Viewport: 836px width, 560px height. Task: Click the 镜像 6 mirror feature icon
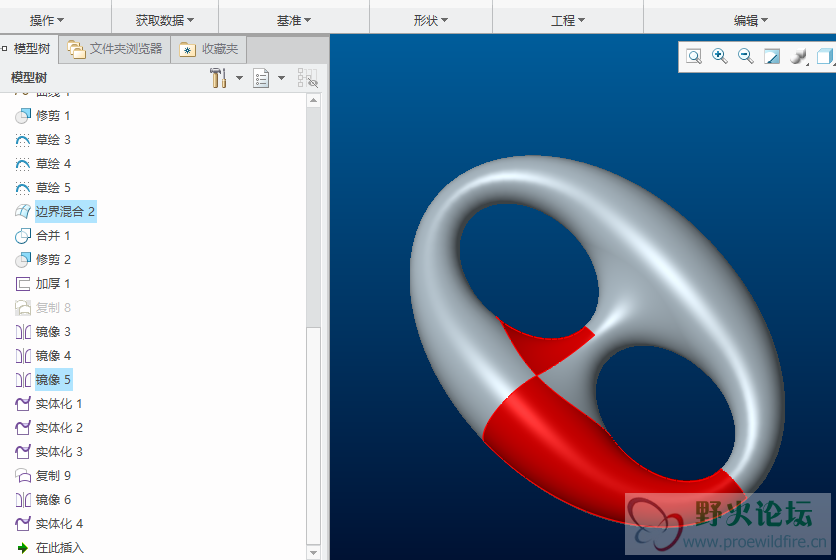pyautogui.click(x=23, y=500)
